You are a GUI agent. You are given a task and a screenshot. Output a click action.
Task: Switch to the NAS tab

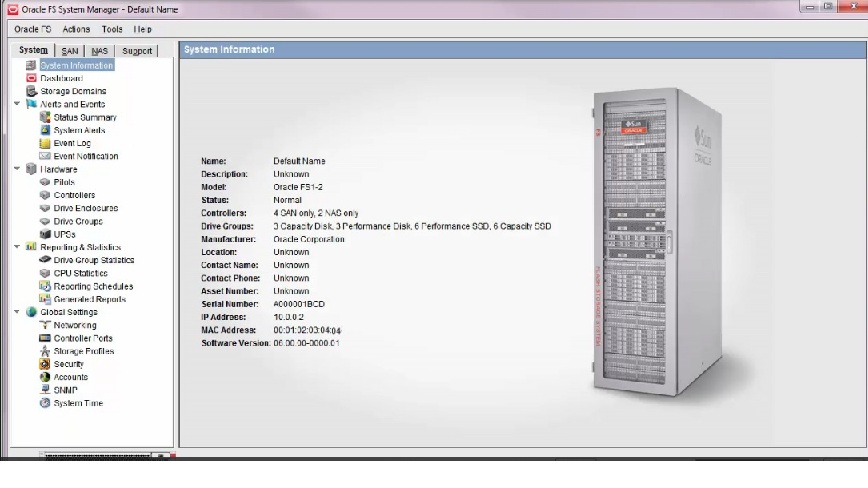(x=99, y=50)
